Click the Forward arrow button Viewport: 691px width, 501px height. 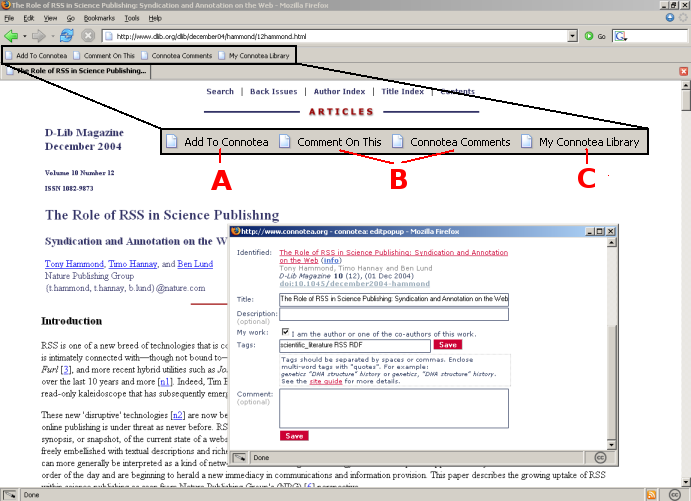pyautogui.click(x=39, y=36)
